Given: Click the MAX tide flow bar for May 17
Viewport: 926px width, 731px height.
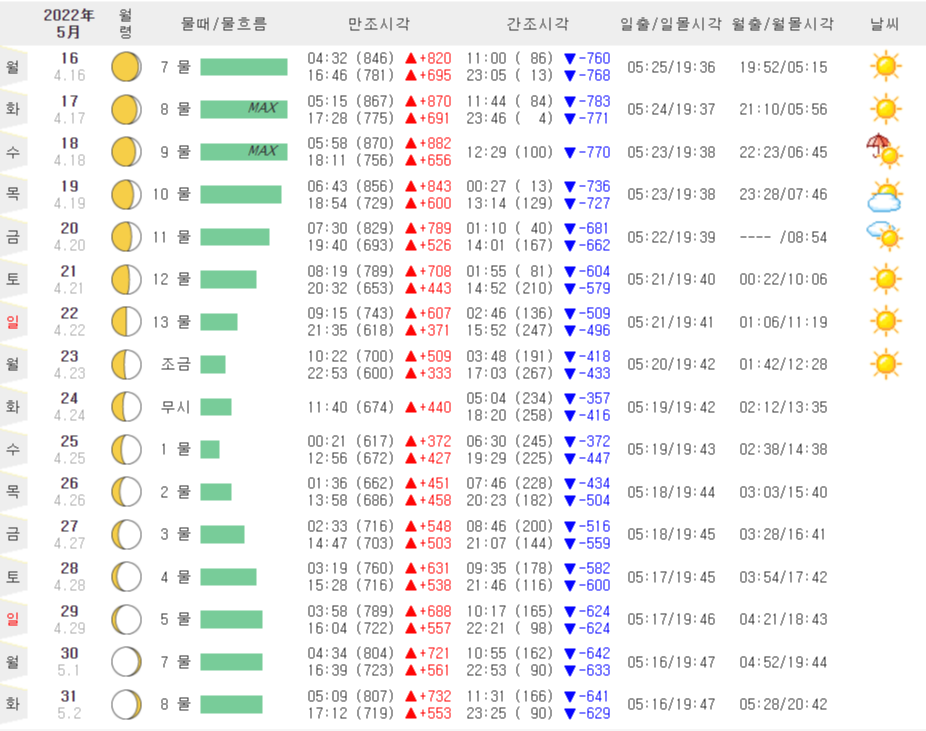Looking at the screenshot, I should click(244, 109).
